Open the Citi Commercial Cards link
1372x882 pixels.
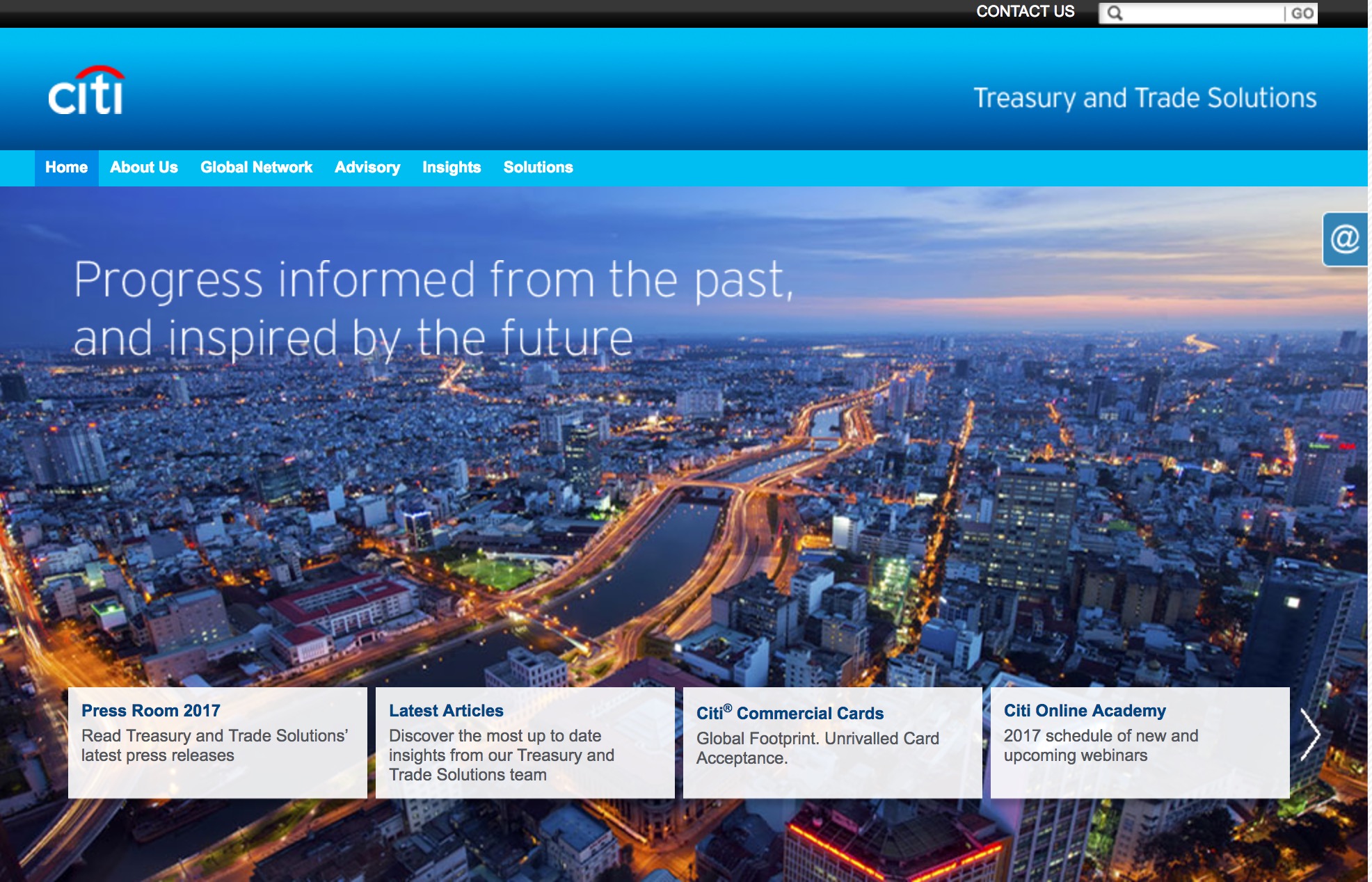pos(790,712)
